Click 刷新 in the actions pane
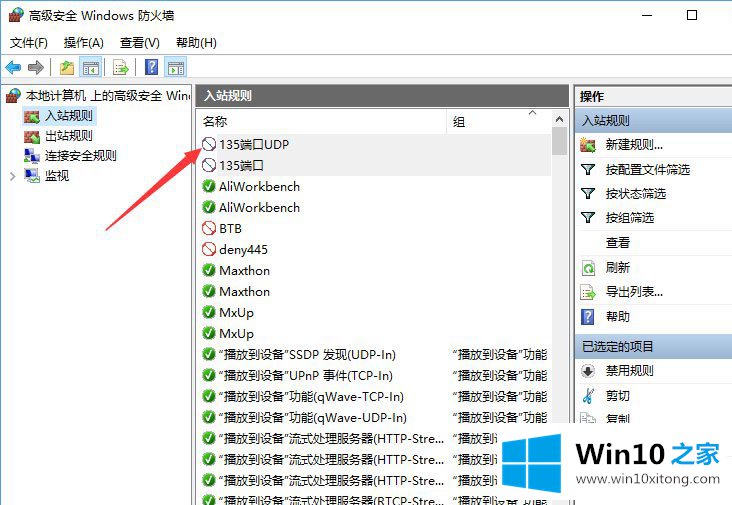732x505 pixels. point(618,267)
